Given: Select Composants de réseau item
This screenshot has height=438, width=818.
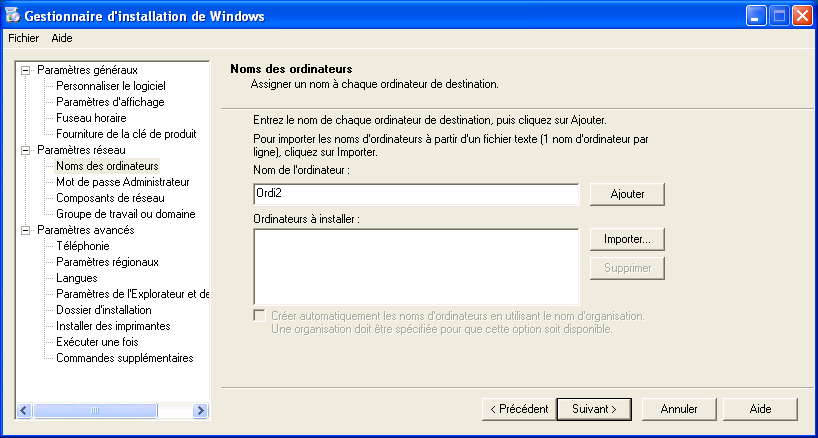Looking at the screenshot, I should coord(110,198).
